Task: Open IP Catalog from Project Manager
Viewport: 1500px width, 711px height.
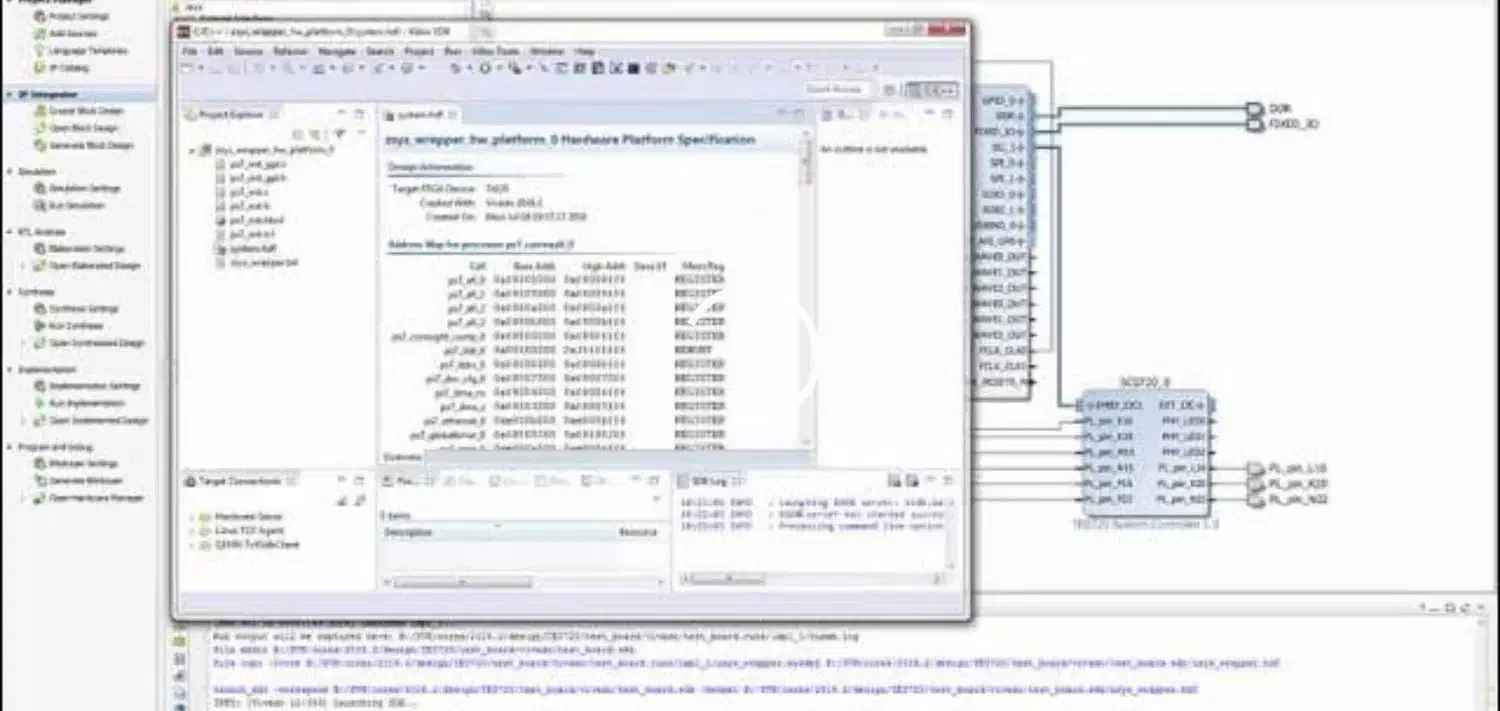Action: tap(68, 68)
